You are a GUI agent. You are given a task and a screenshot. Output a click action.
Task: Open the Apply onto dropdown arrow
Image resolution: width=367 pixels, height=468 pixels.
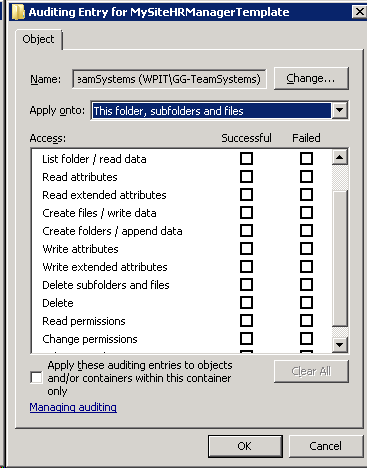click(x=340, y=110)
